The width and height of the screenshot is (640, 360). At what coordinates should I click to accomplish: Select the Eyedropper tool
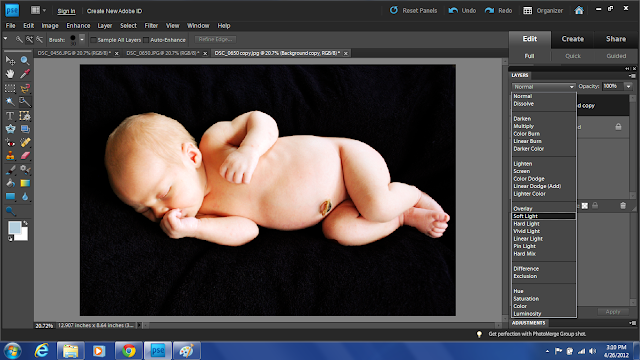25,74
